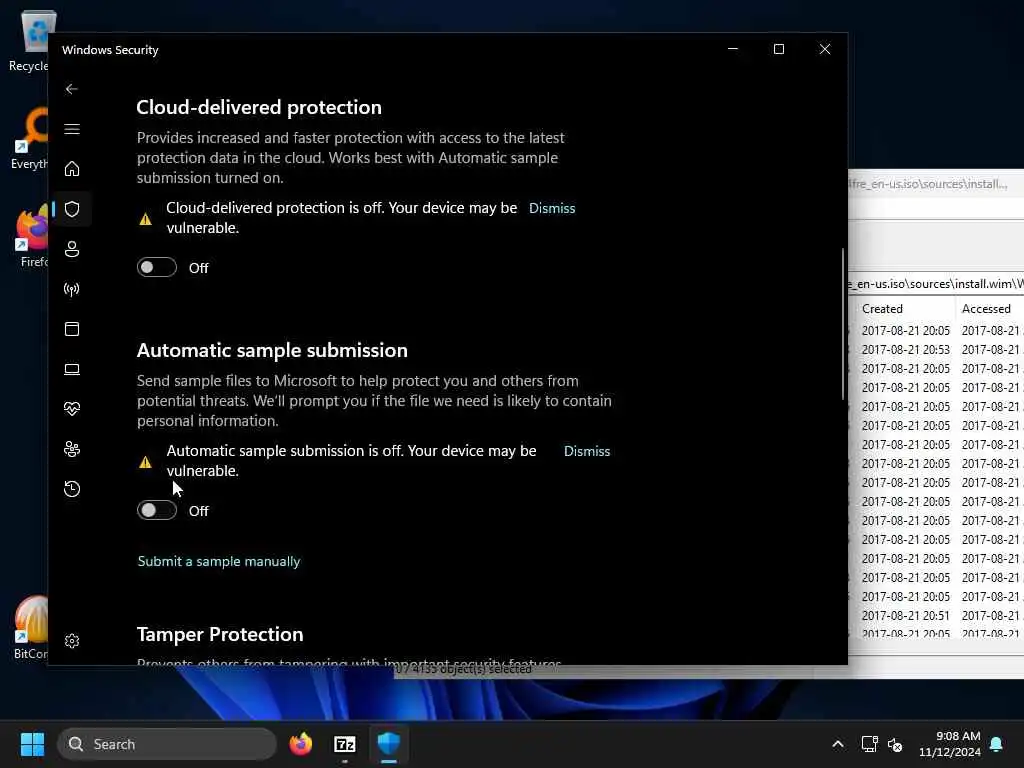Image resolution: width=1024 pixels, height=768 pixels.
Task: Open Device security laptop icon
Action: pos(72,370)
